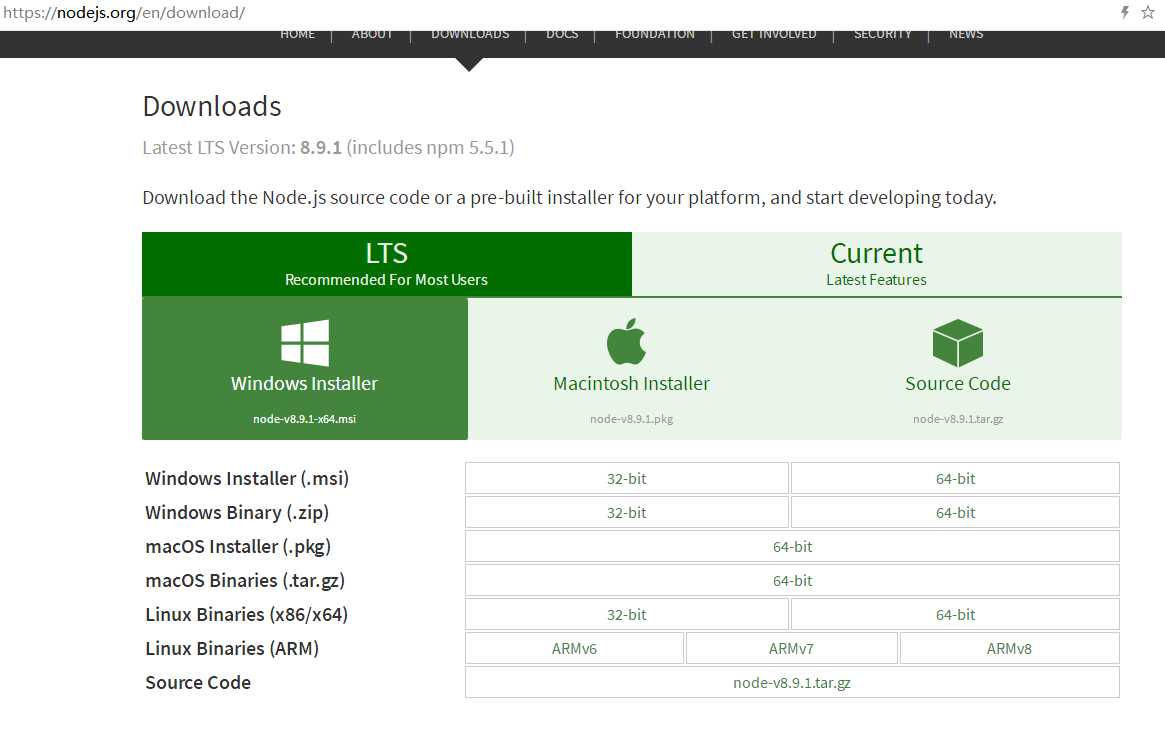The height and width of the screenshot is (736, 1165).
Task: Download the 64-bit macOS Binaries (.tar.gz)
Action: 792,581
